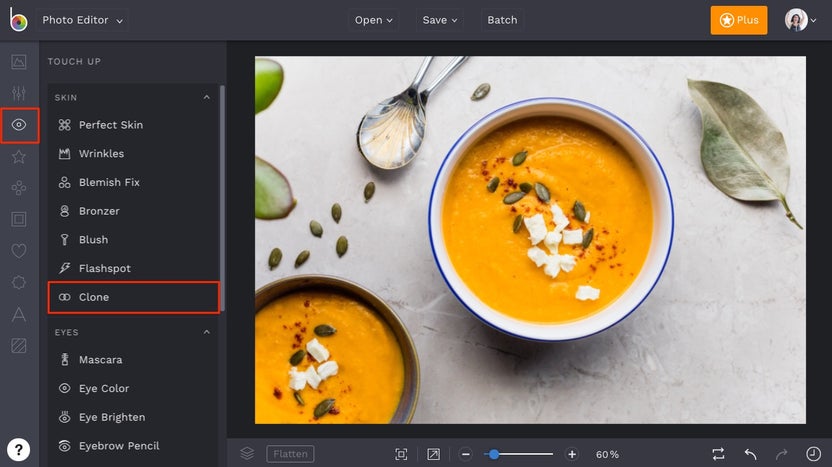
Task: Redo the last action
Action: (782, 454)
